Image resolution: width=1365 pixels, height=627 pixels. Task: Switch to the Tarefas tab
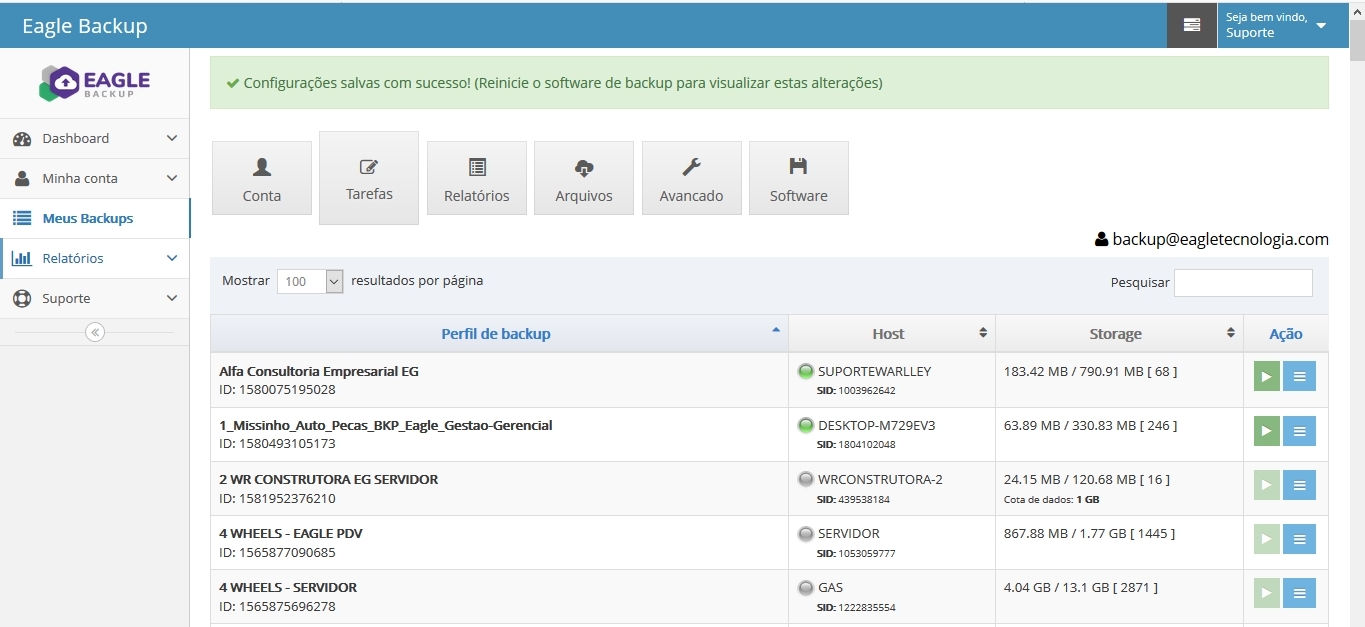click(369, 178)
